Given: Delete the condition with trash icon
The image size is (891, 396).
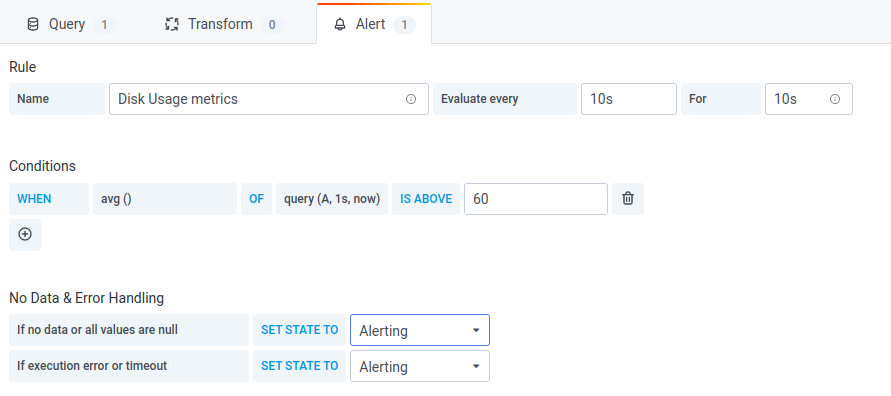Looking at the screenshot, I should point(628,199).
